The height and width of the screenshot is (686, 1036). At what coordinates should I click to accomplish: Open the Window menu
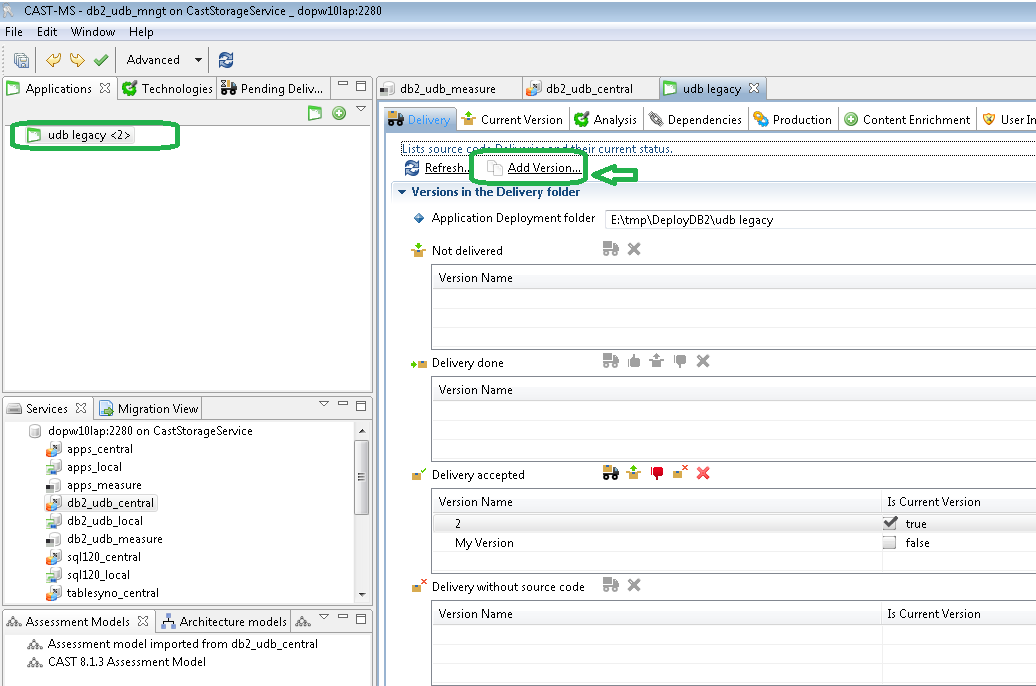coord(92,32)
